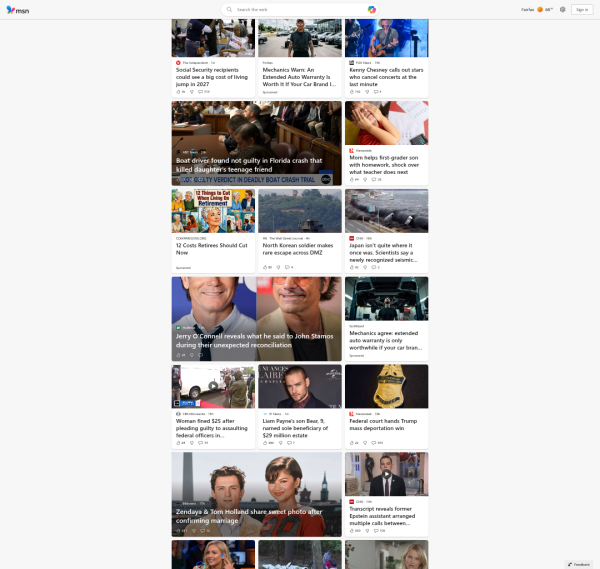The height and width of the screenshot is (569, 600).
Task: Open the weather sun icon
Action: click(x=540, y=10)
